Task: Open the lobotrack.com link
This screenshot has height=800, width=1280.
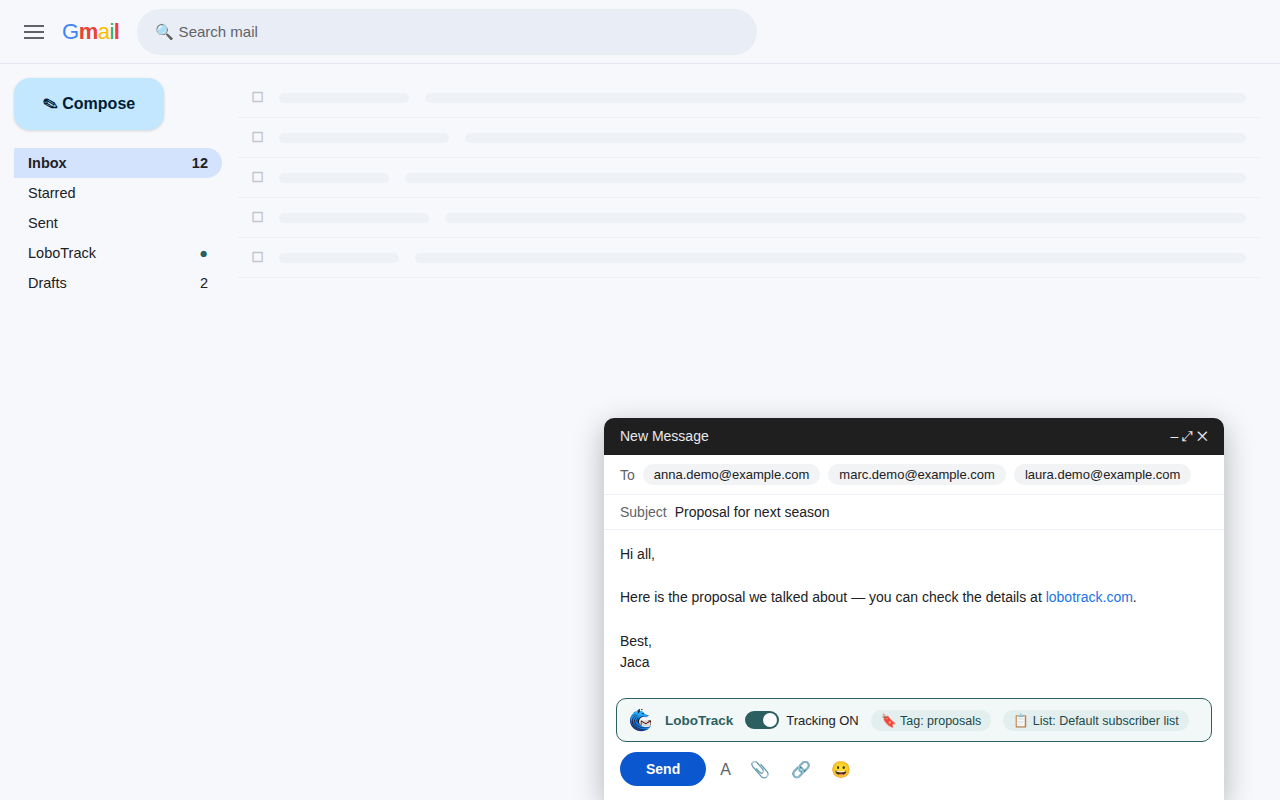Action: [1089, 597]
